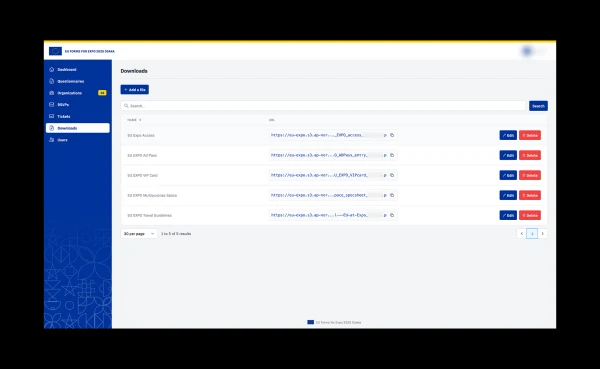The width and height of the screenshot is (600, 369).
Task: Delete the Multipurpose Space download
Action: 530,195
